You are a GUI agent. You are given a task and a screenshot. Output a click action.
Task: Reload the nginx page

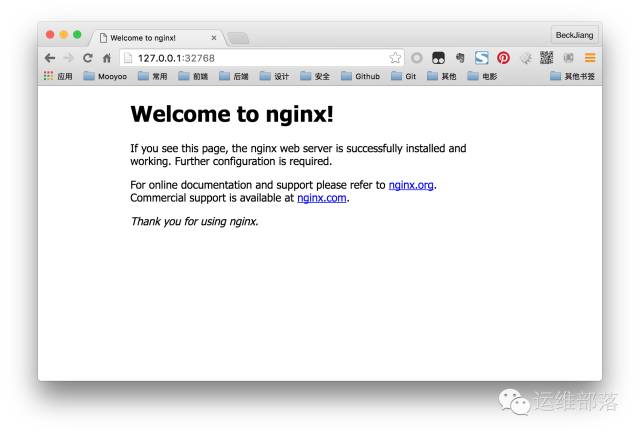87,58
